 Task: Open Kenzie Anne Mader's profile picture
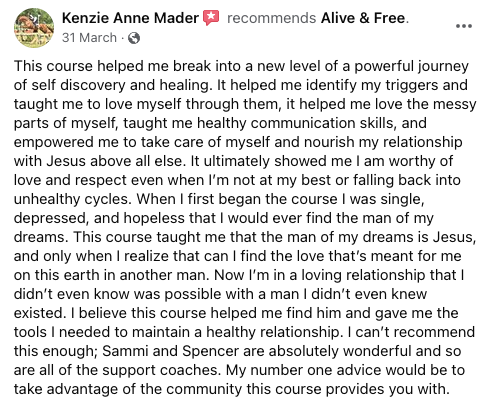pyautogui.click(x=34, y=28)
